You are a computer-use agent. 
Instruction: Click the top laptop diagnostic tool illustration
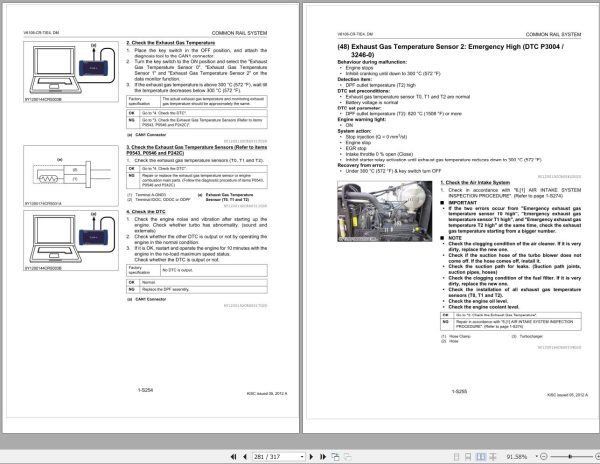pos(71,72)
